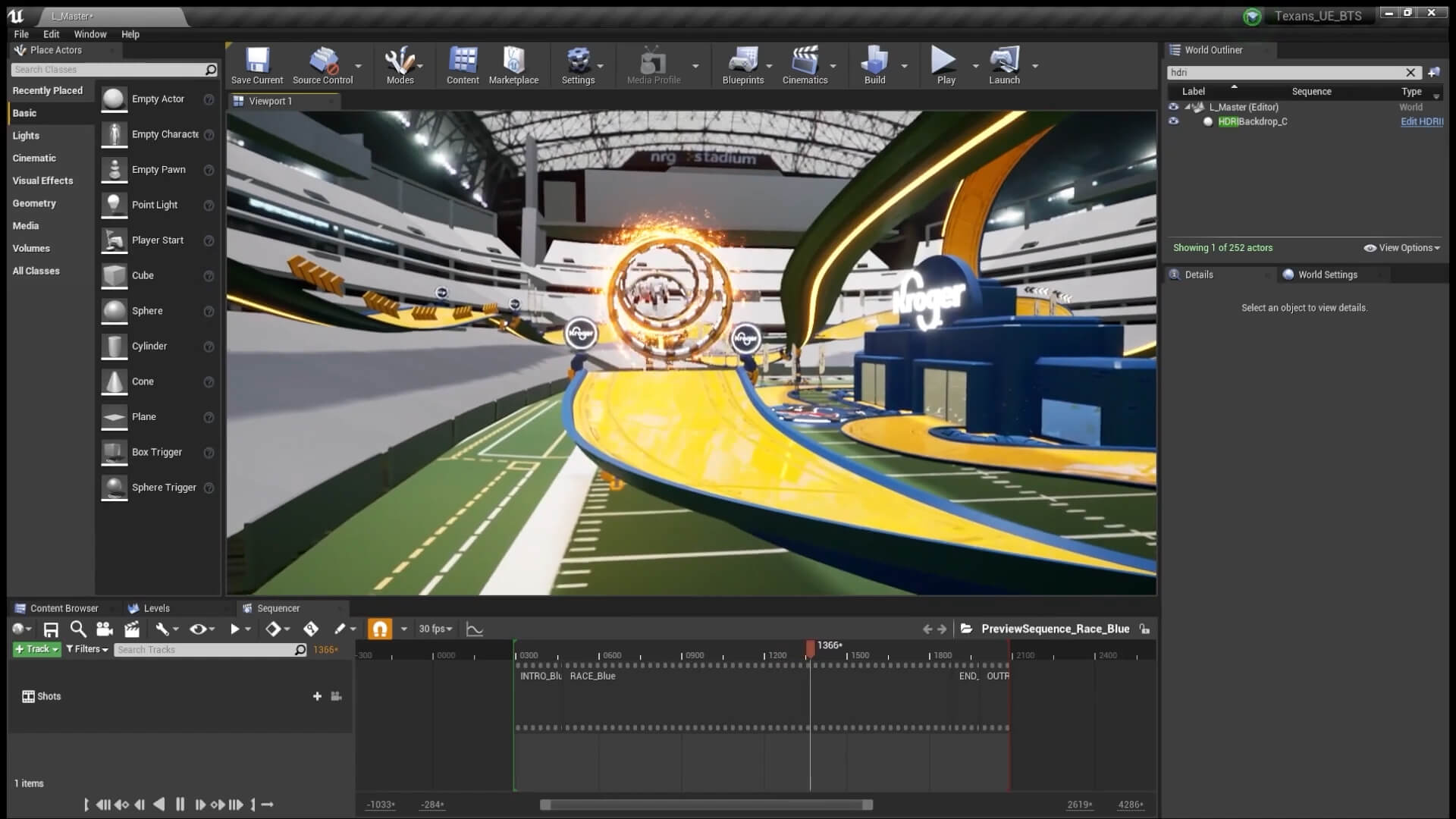Expand the Modes dropdown arrow
This screenshot has width=1456, height=819.
point(419,66)
